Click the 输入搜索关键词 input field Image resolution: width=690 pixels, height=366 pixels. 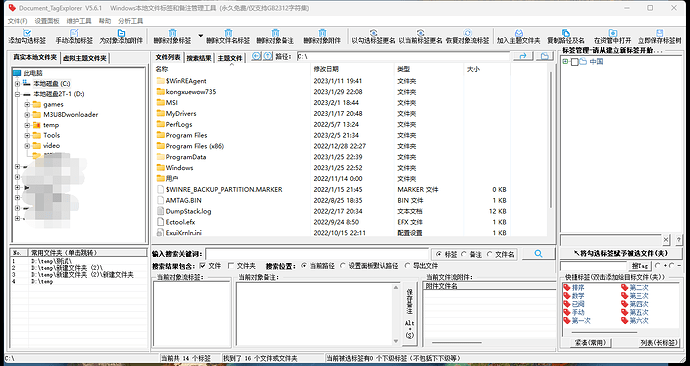[x=317, y=254]
